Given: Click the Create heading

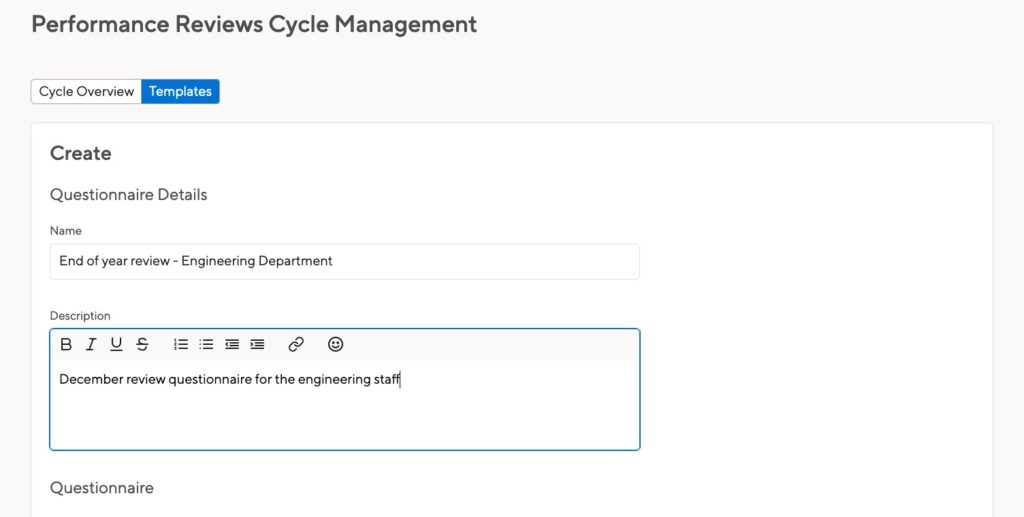Looking at the screenshot, I should coord(81,153).
